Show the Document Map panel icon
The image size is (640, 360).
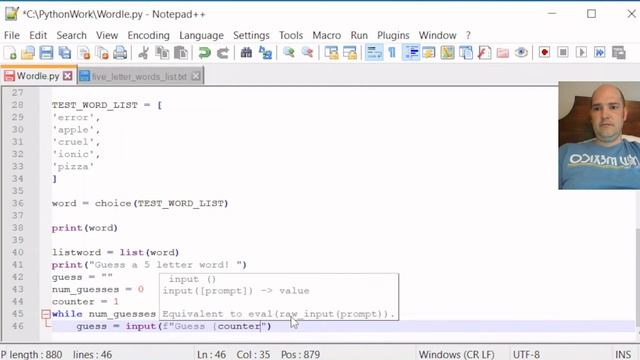tap(447, 53)
